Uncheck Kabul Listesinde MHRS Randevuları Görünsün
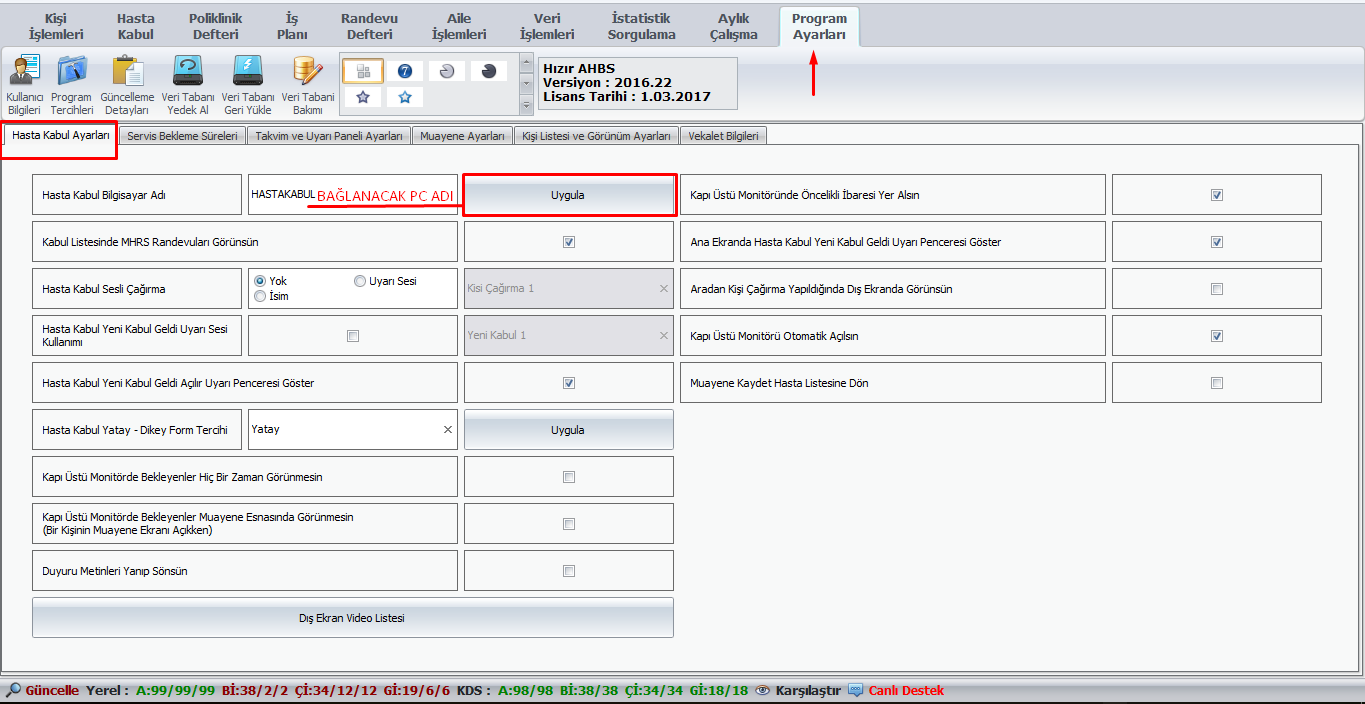 (569, 242)
